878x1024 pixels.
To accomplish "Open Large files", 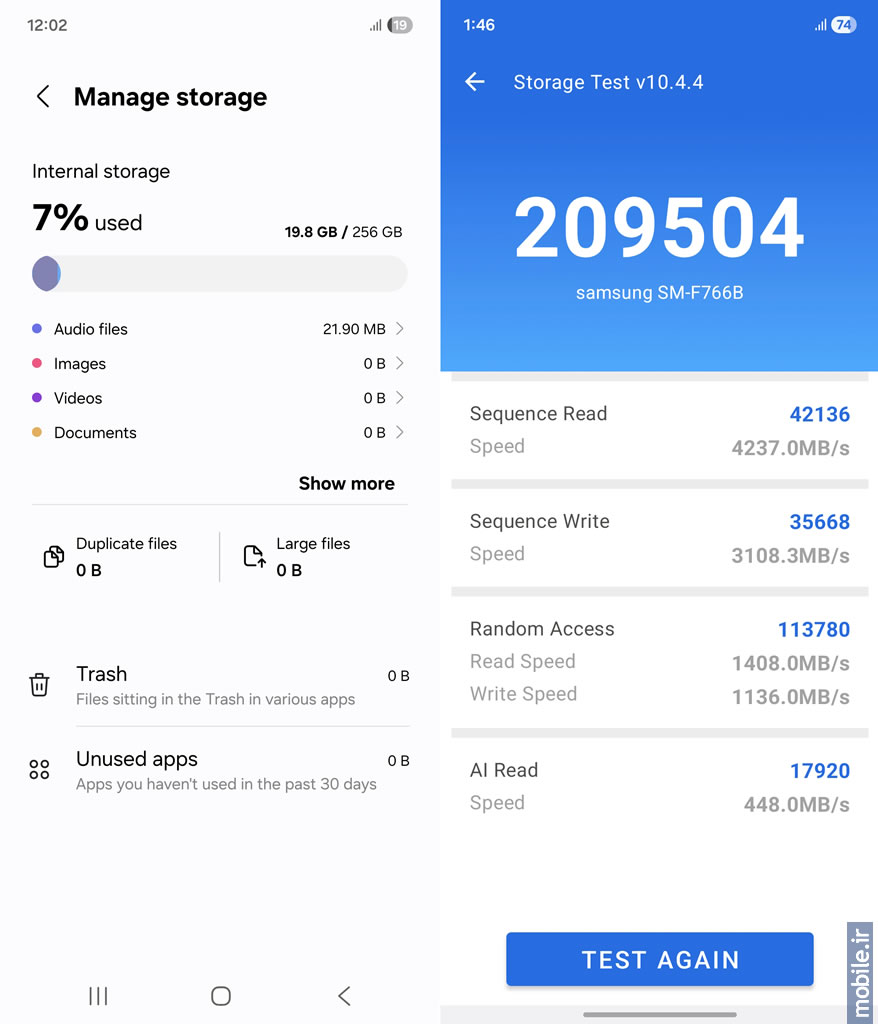I will (x=314, y=556).
